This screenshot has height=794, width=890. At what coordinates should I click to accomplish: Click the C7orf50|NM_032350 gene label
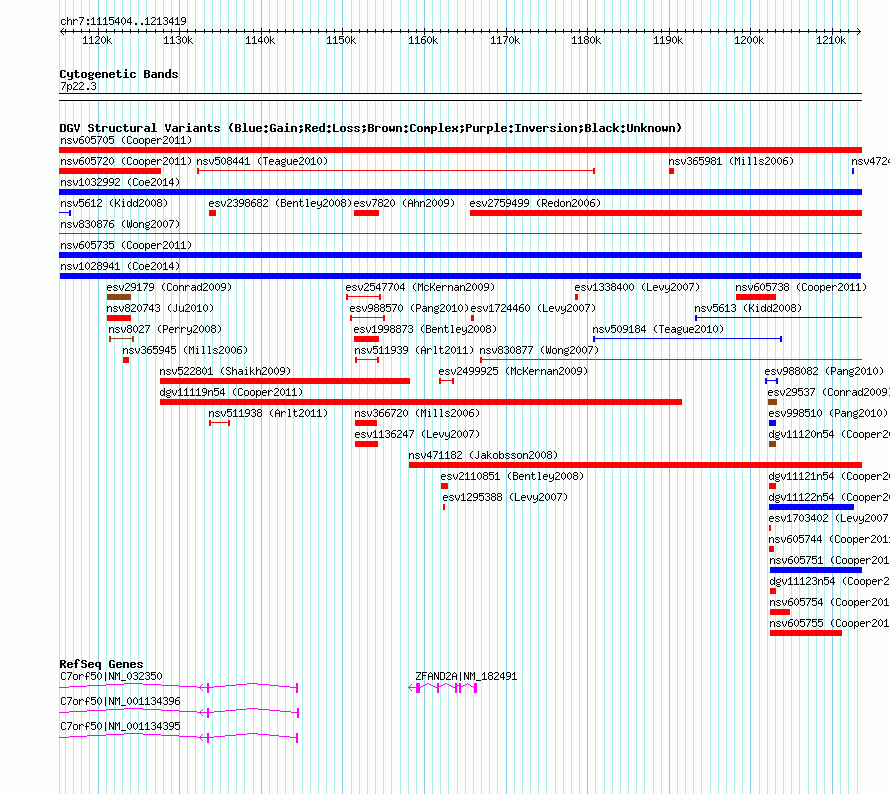111,677
